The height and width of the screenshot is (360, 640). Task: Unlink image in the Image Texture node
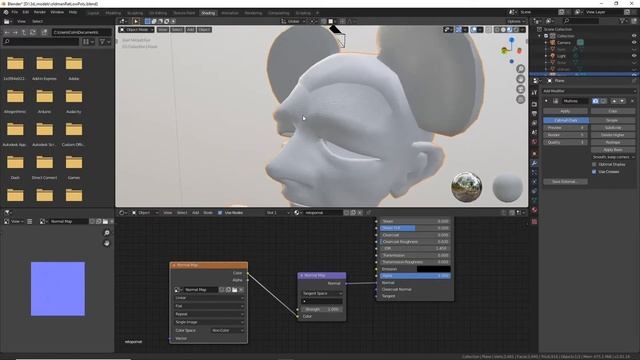tap(241, 290)
